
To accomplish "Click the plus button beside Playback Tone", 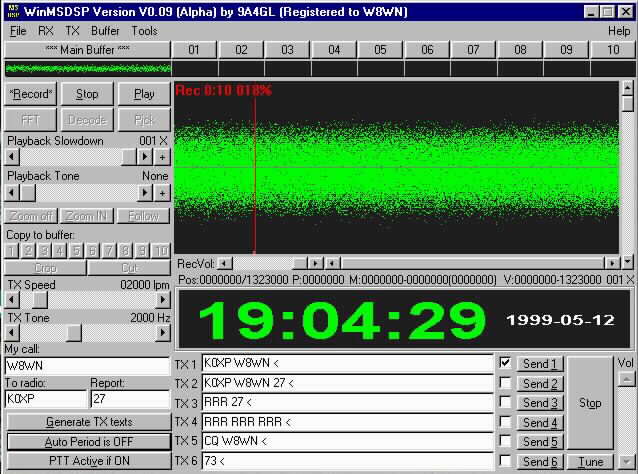I will click(162, 192).
